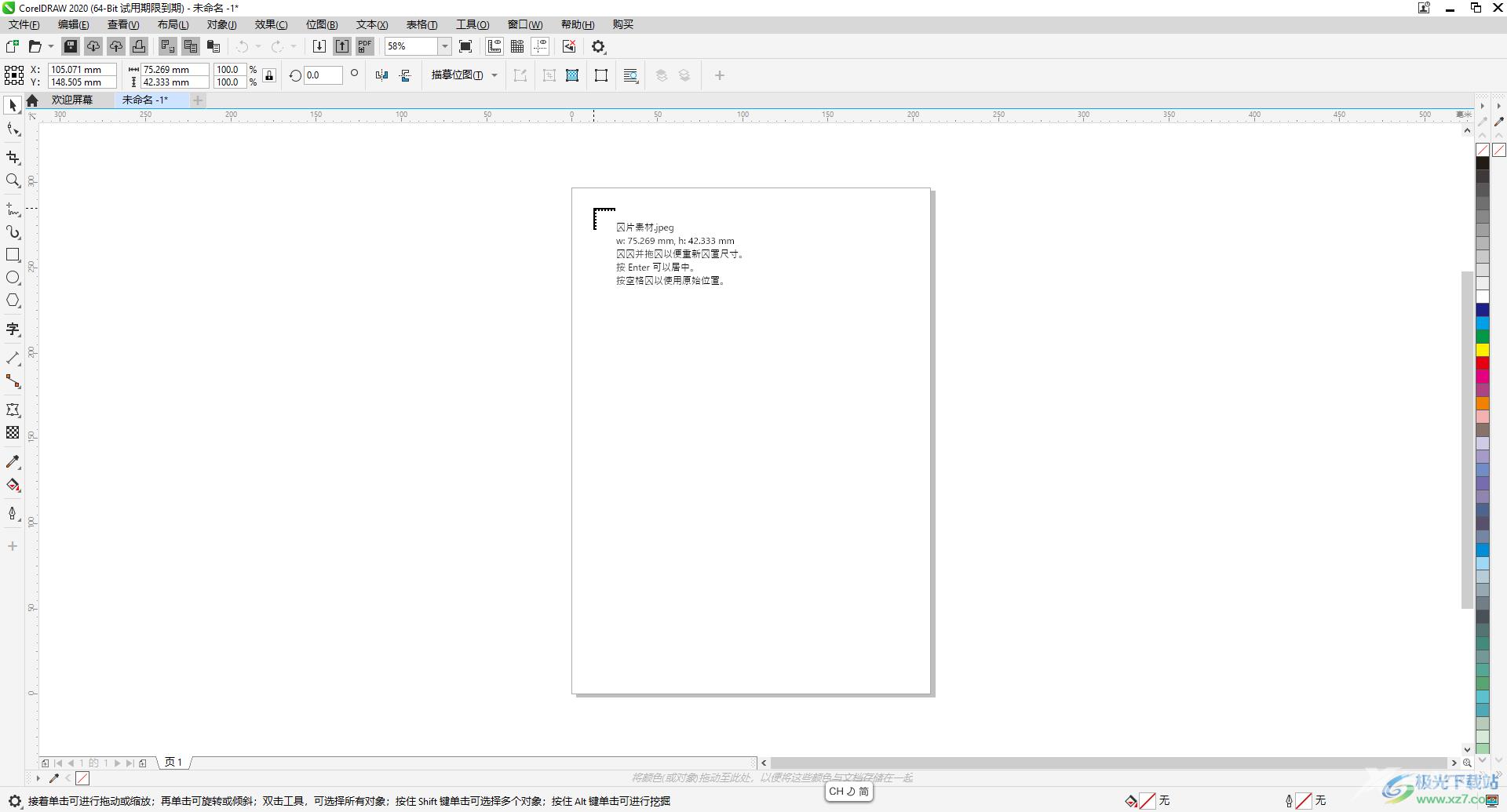
Task: Mirror the object horizontally
Action: (x=381, y=75)
